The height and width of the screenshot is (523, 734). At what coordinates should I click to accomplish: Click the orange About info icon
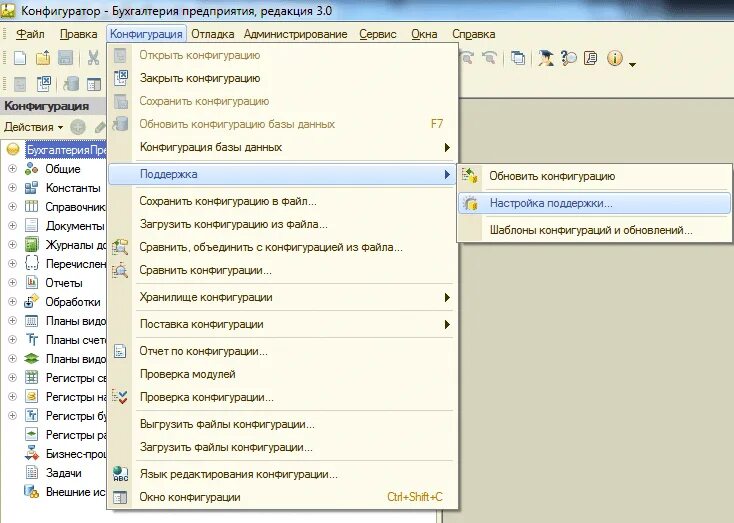pyautogui.click(x=615, y=58)
